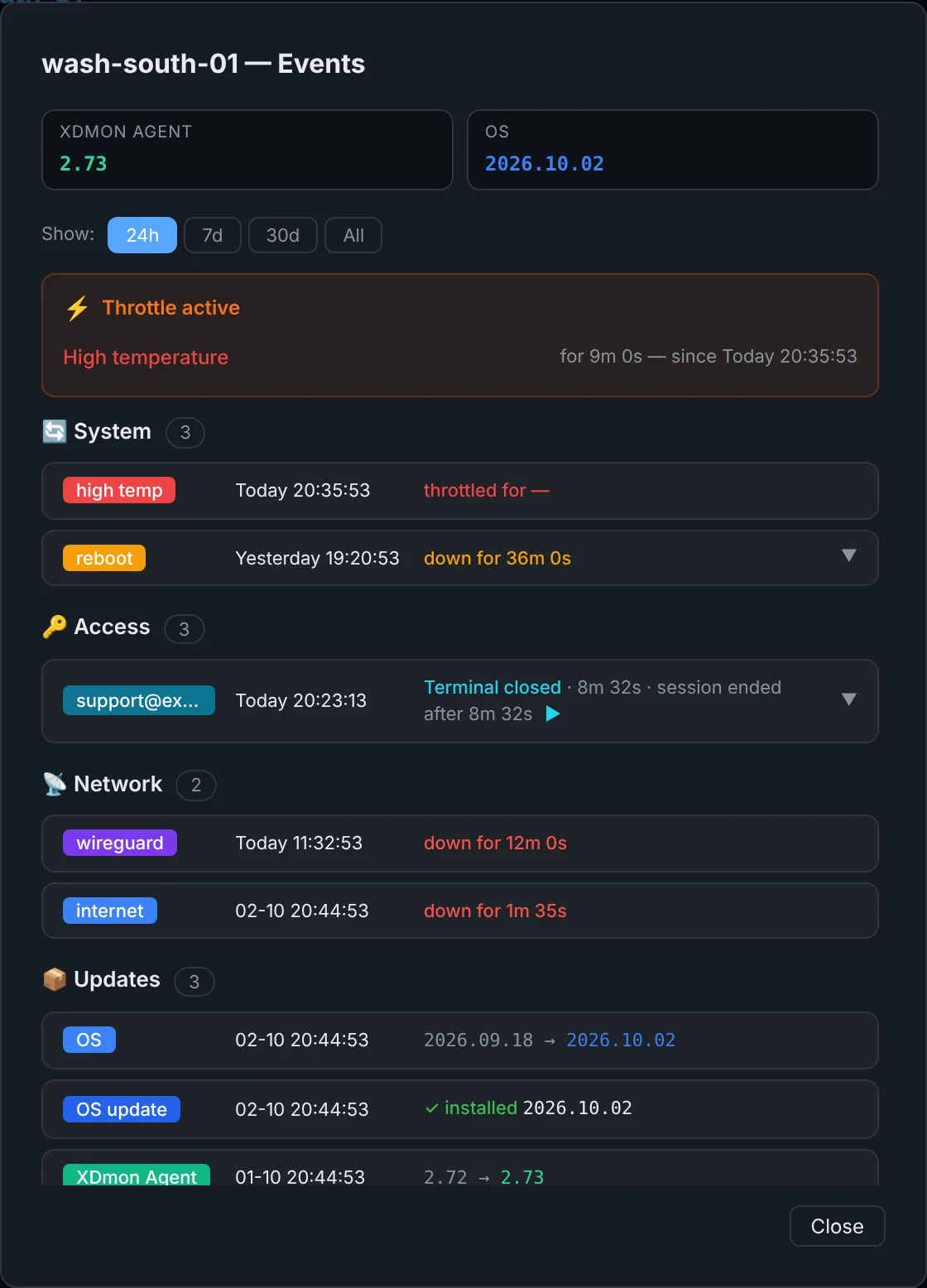
Task: Click the '2.72 → 2.73' version change
Action: point(484,1176)
